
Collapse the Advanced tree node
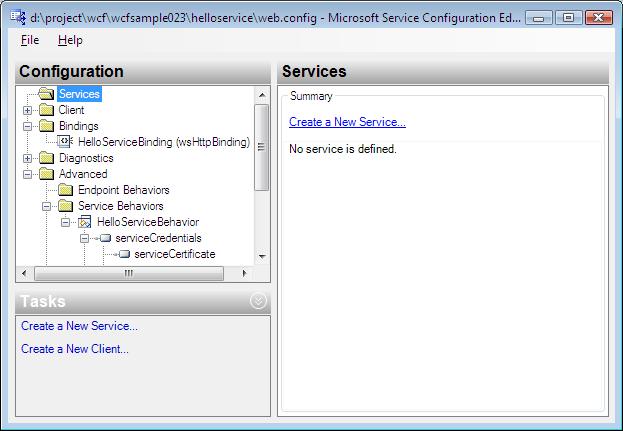tap(27, 174)
